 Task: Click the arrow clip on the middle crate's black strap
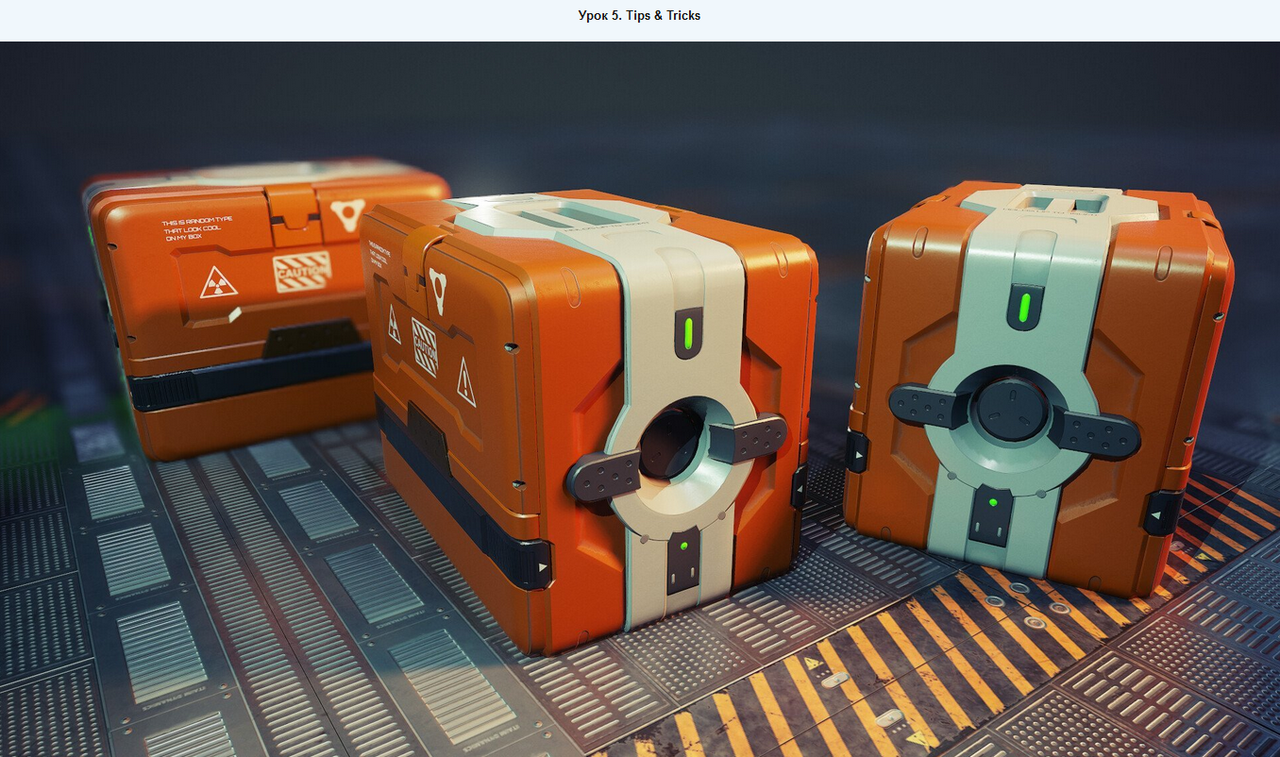point(541,567)
